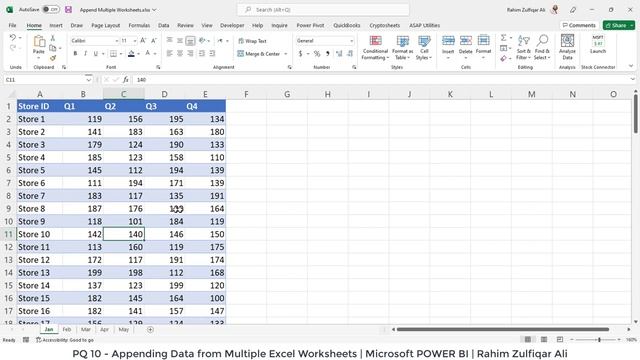Click Increase Font Size icon

coord(143,40)
